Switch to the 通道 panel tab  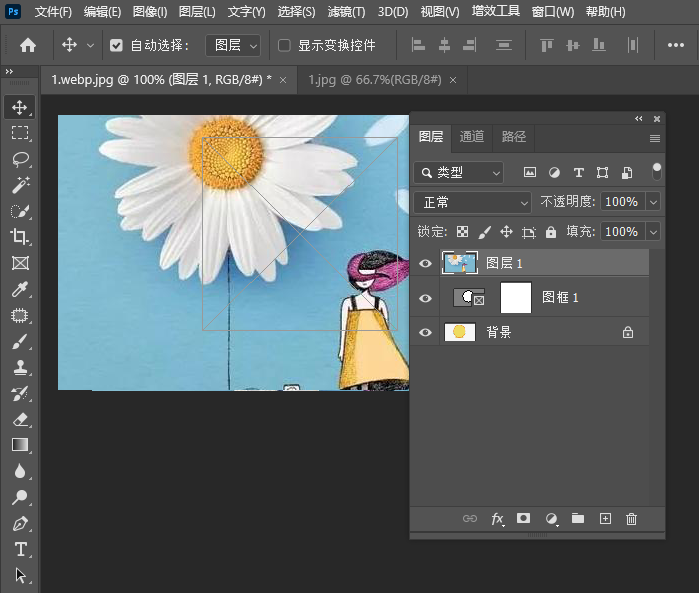pyautogui.click(x=472, y=137)
